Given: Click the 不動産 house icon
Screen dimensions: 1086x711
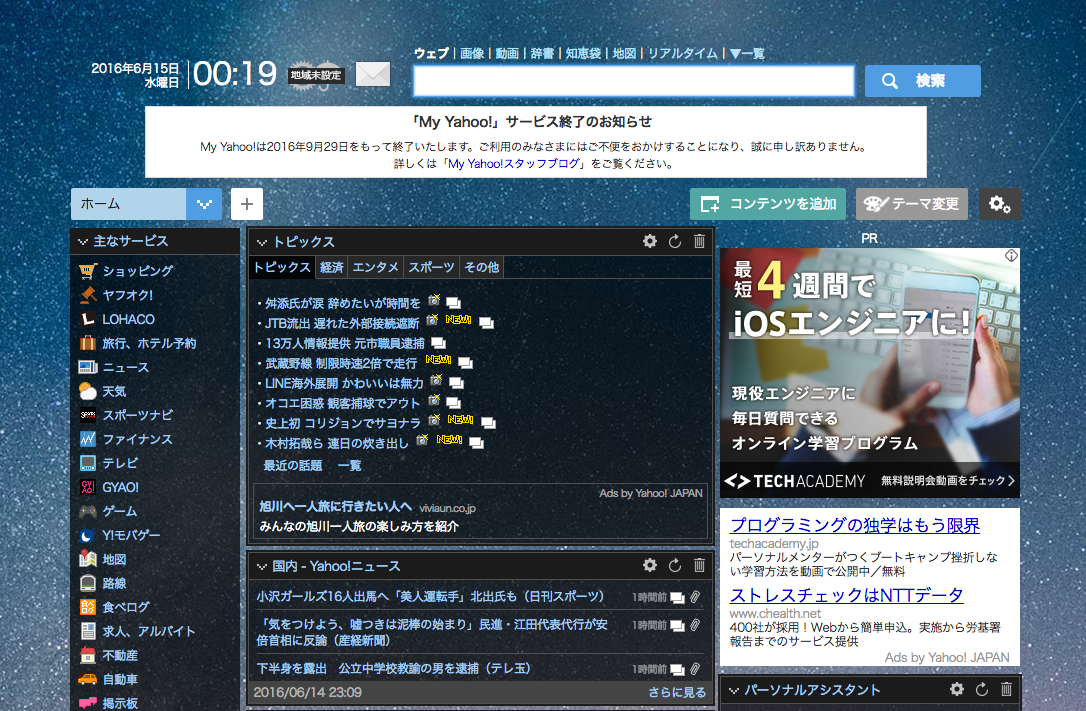Looking at the screenshot, I should pyautogui.click(x=87, y=655).
